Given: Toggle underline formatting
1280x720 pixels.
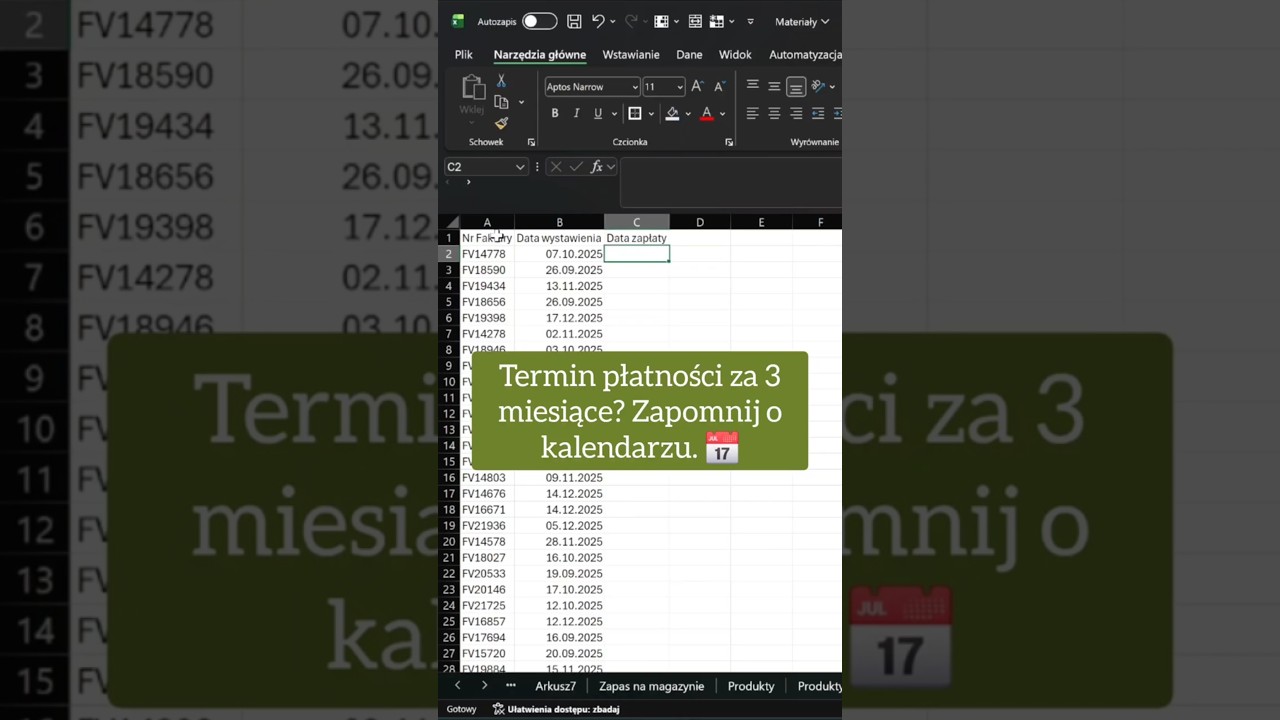Looking at the screenshot, I should [x=598, y=114].
